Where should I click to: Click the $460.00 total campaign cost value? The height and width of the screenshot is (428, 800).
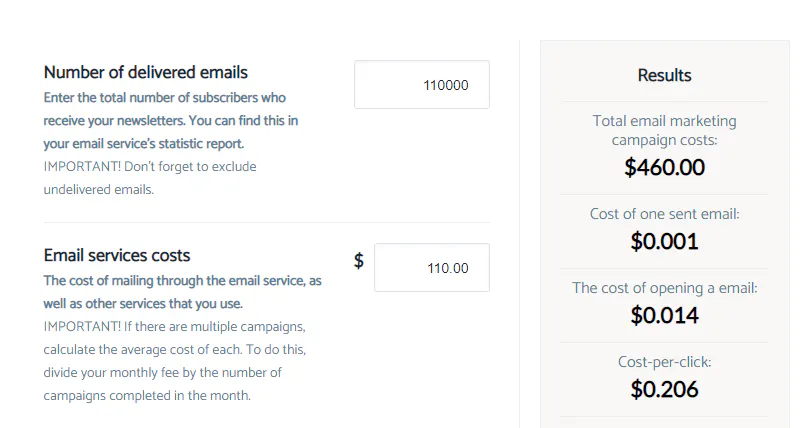point(664,167)
